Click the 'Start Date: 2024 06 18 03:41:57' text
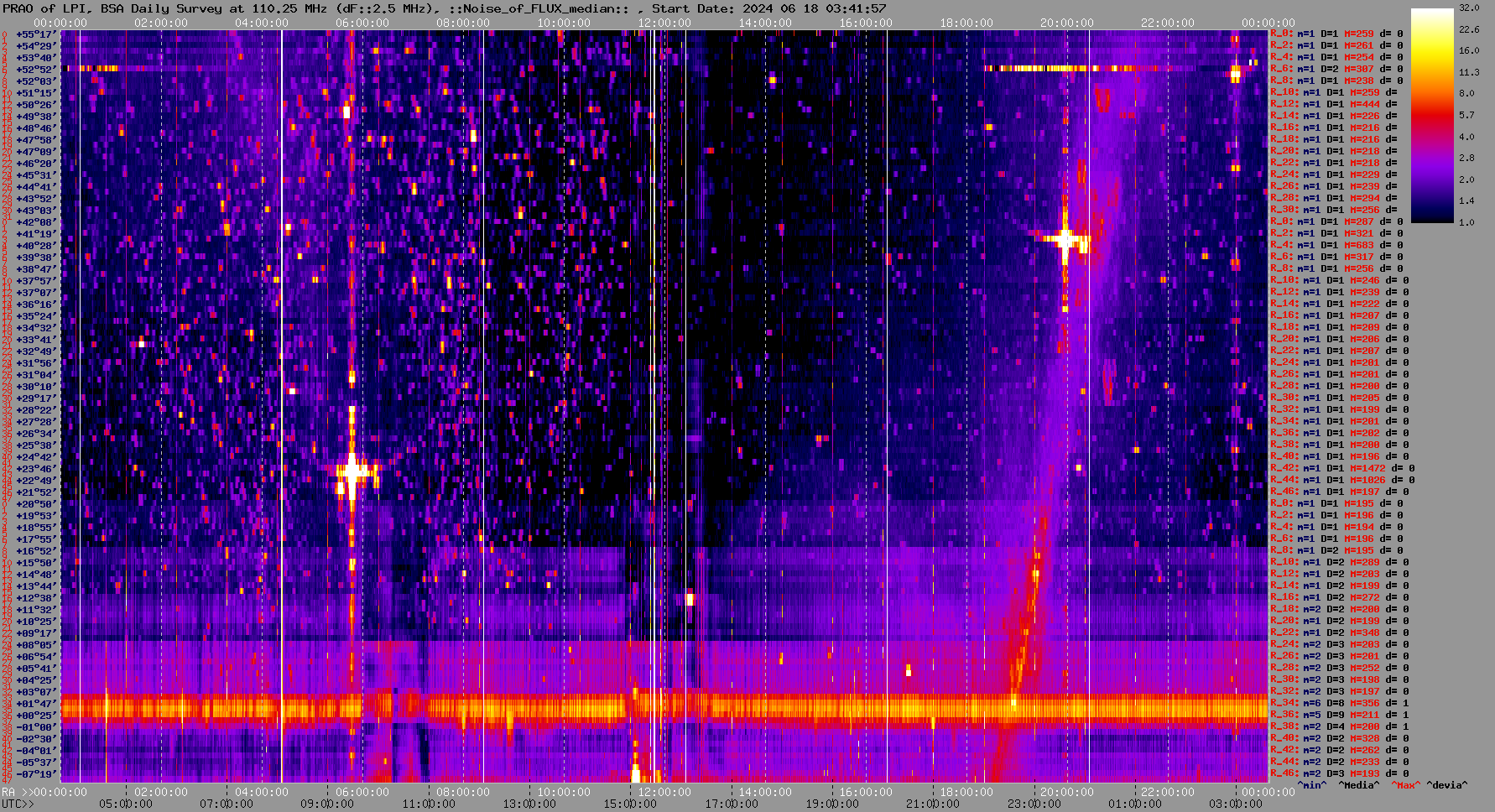 tap(769, 8)
